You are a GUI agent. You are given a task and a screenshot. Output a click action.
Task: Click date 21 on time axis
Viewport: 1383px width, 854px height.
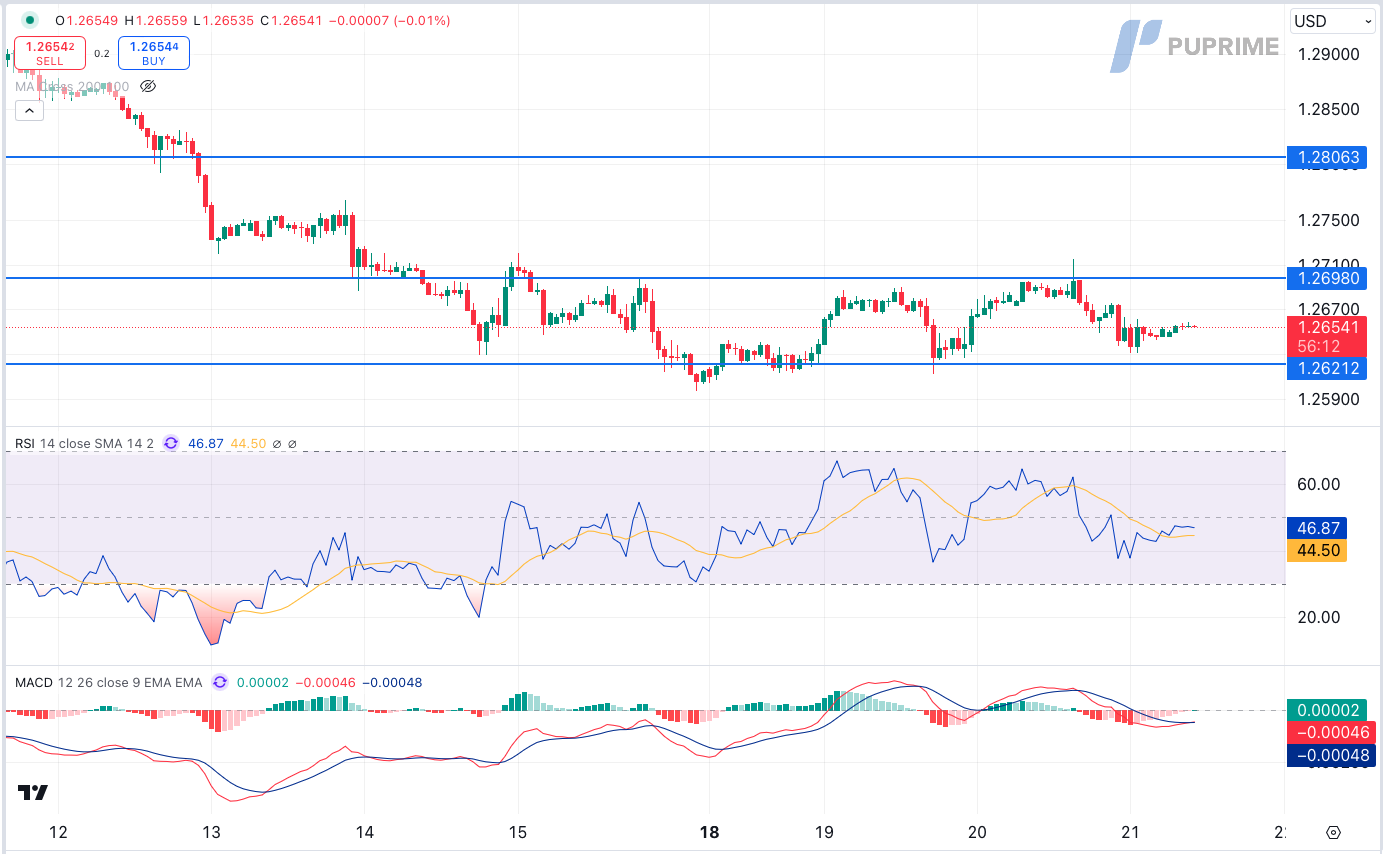[1130, 832]
